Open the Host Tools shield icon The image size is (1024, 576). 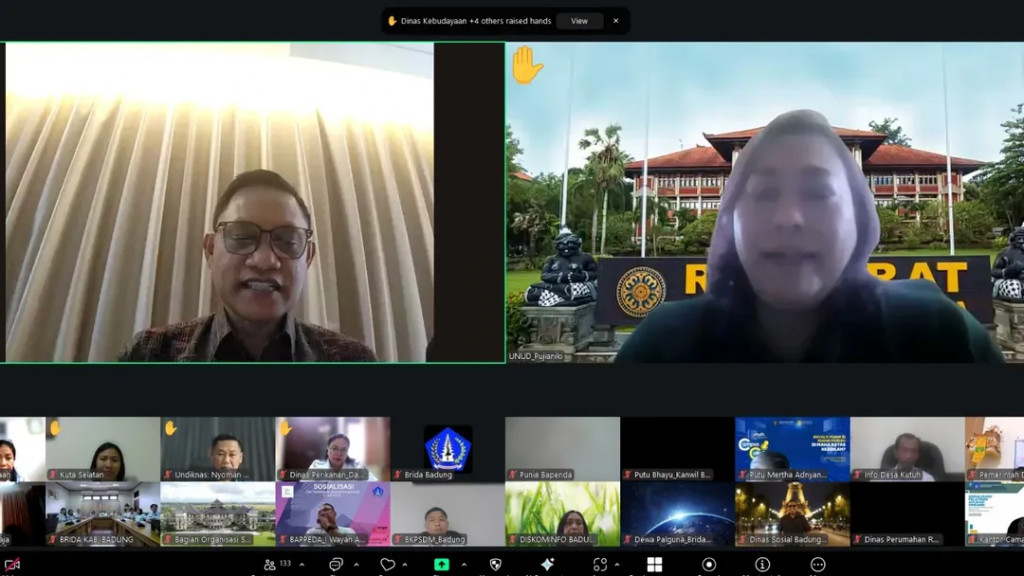[x=495, y=565]
